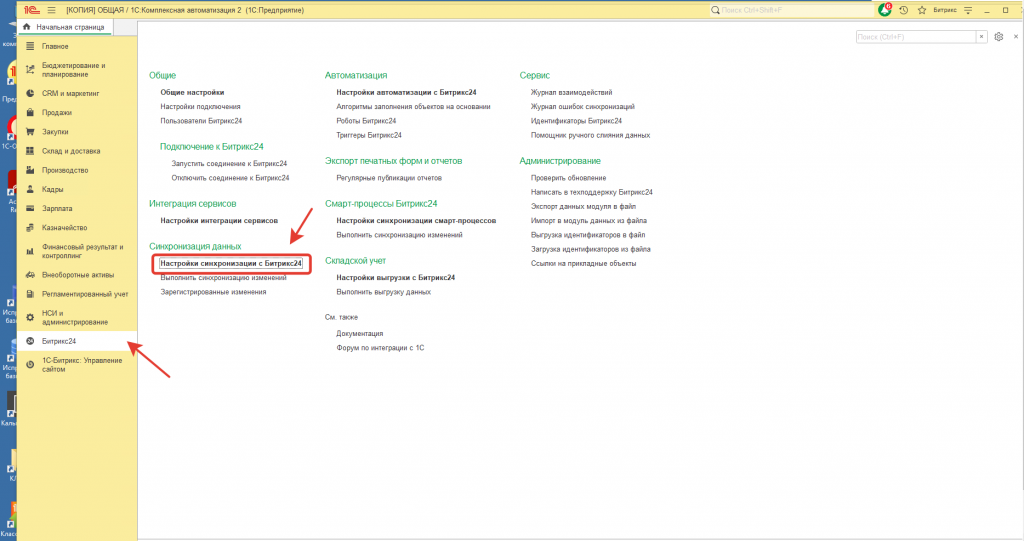
Task: Focus the global search Ctrl+Shift+F field
Action: pyautogui.click(x=792, y=10)
